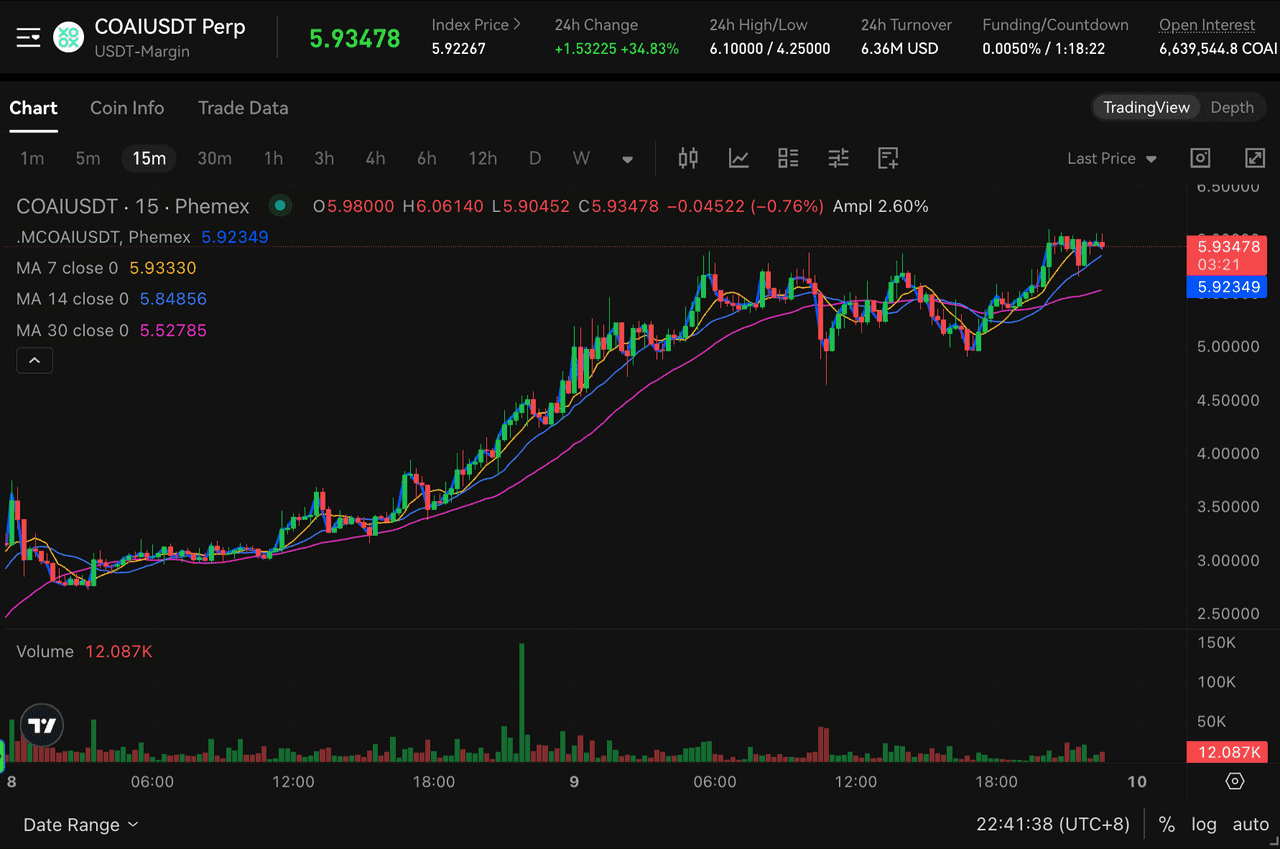Enter fullscreen using the expand icon

pos(1255,158)
